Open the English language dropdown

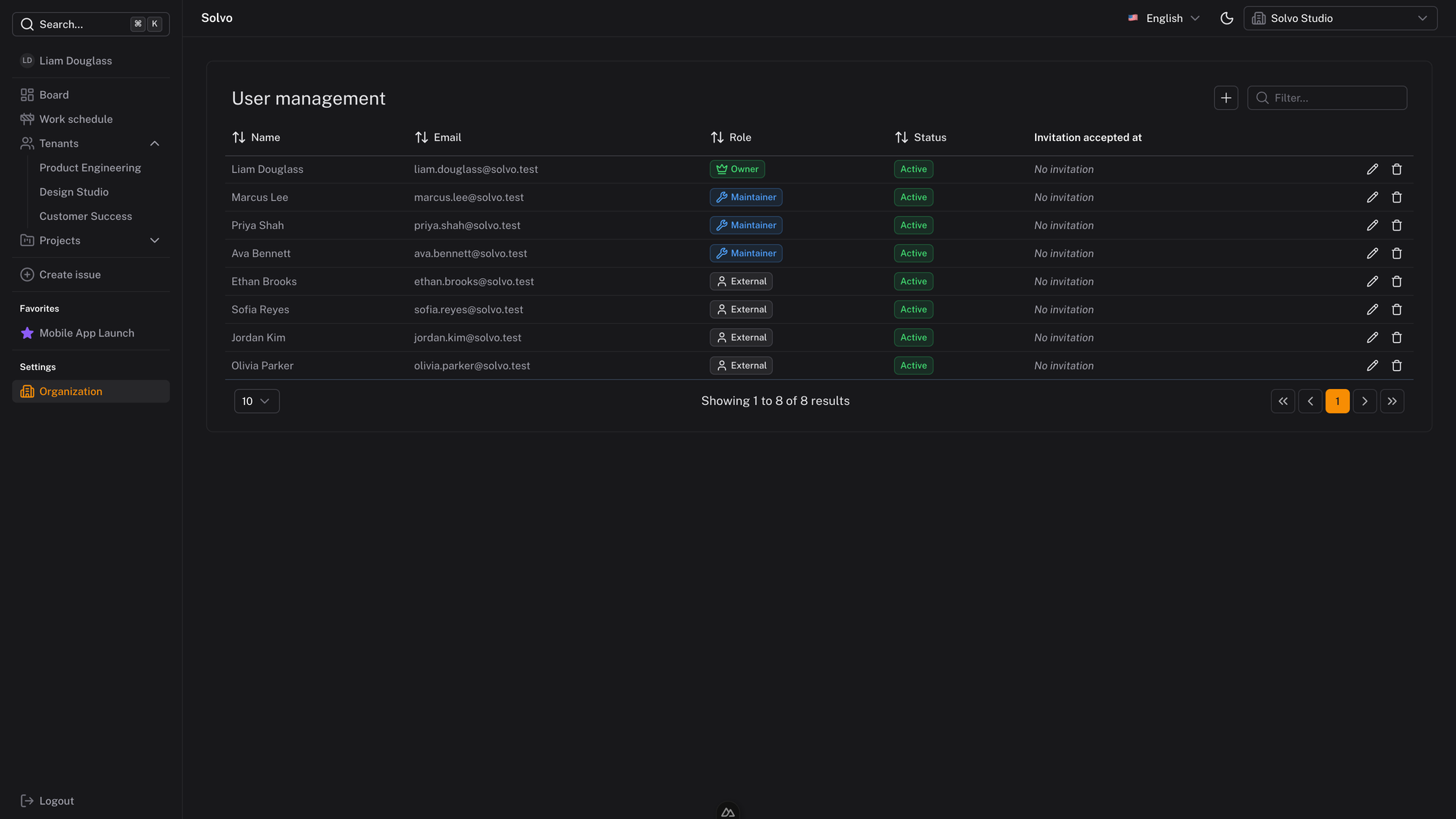(x=1164, y=17)
